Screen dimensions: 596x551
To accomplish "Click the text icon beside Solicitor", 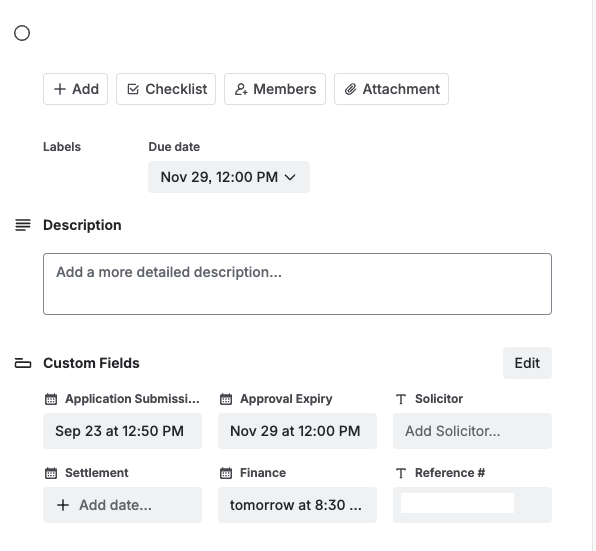I will pyautogui.click(x=401, y=399).
